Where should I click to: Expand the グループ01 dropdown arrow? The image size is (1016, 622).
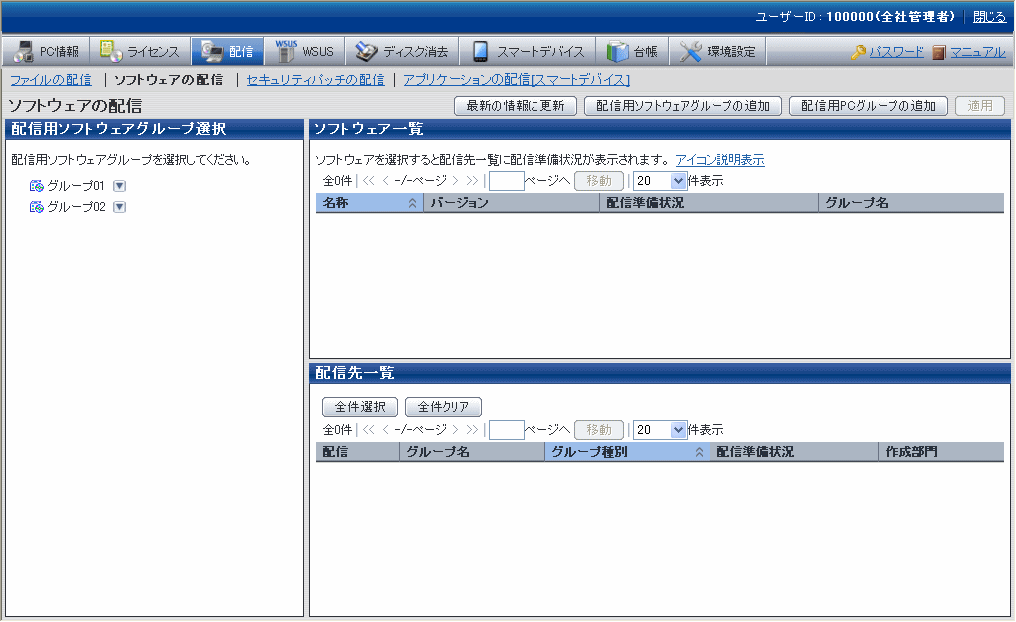point(119,186)
